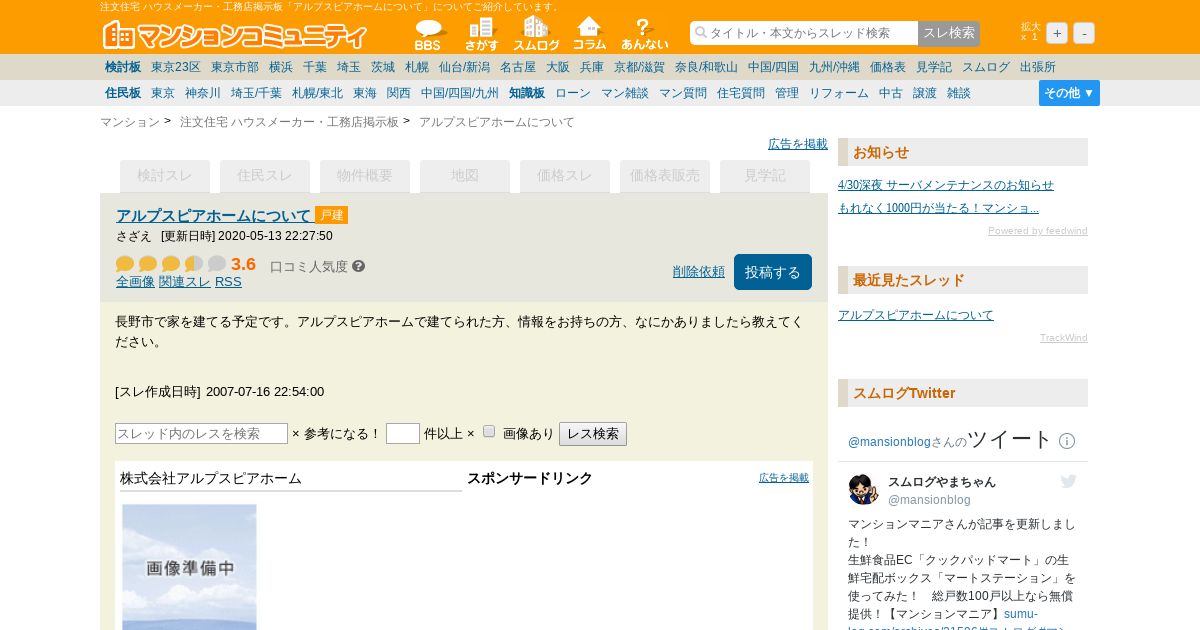Click the 3.6 star rating bubbles

(x=171, y=264)
